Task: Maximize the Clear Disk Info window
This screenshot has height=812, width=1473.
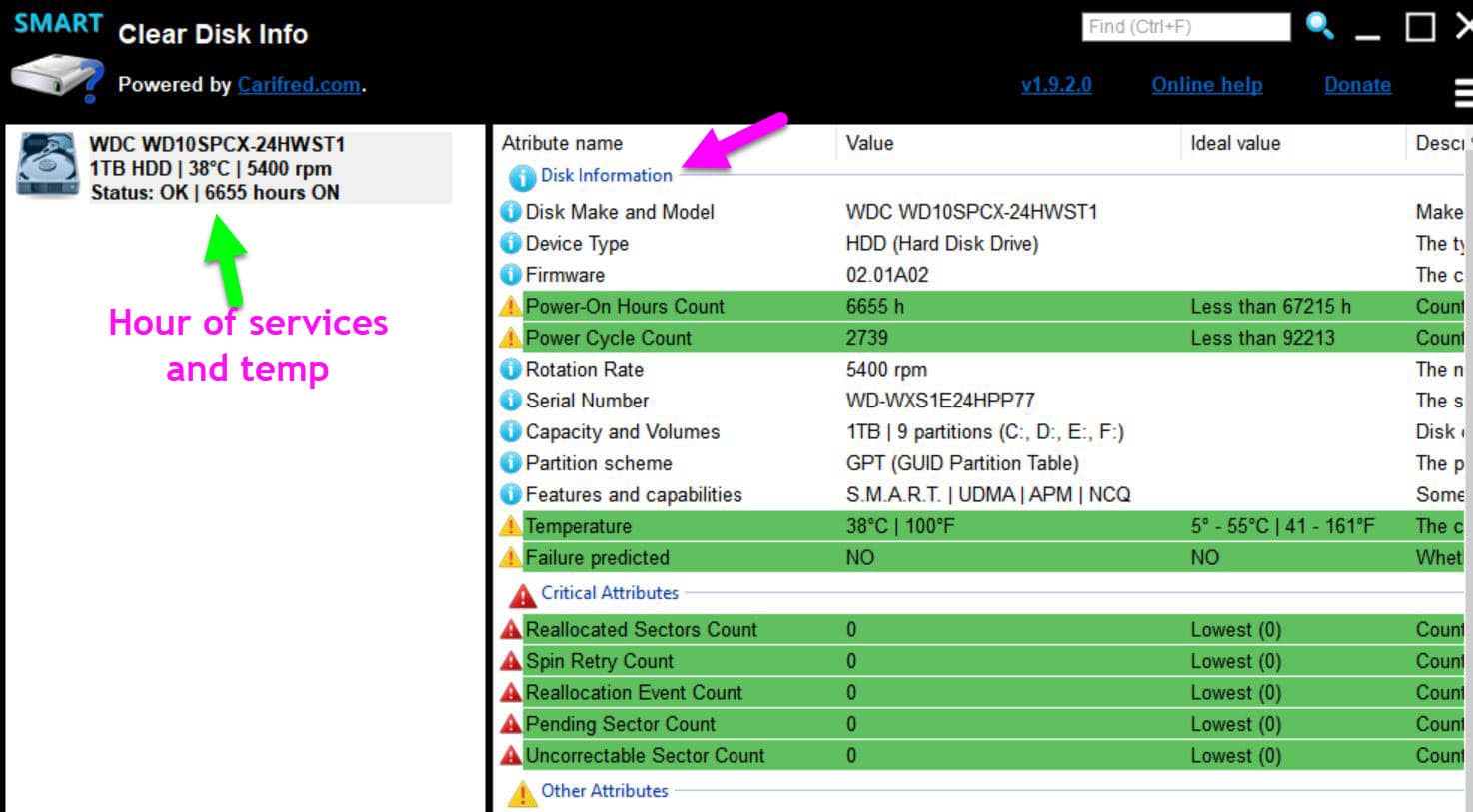Action: [1420, 27]
